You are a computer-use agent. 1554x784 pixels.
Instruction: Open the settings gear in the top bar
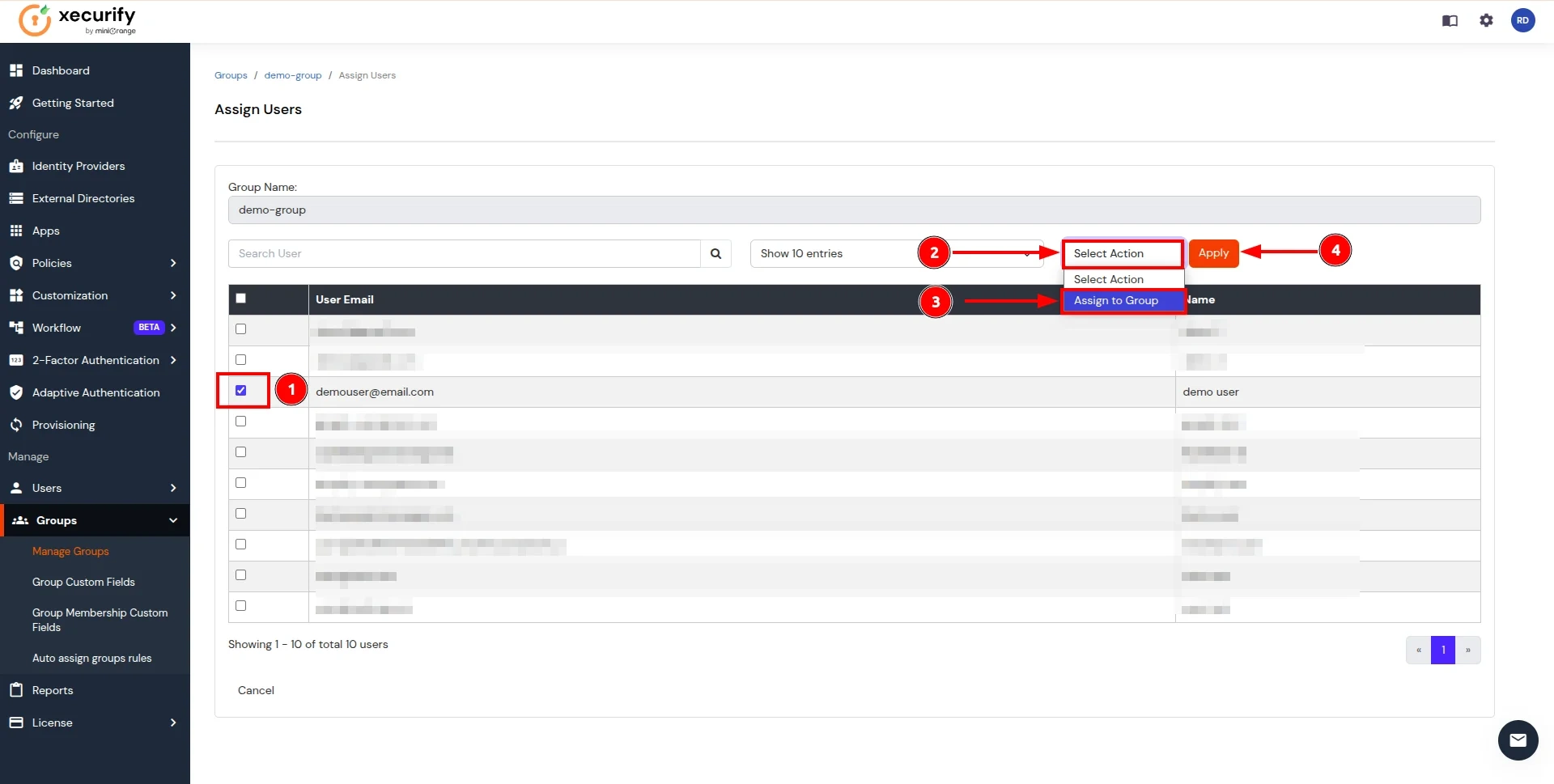1487,20
